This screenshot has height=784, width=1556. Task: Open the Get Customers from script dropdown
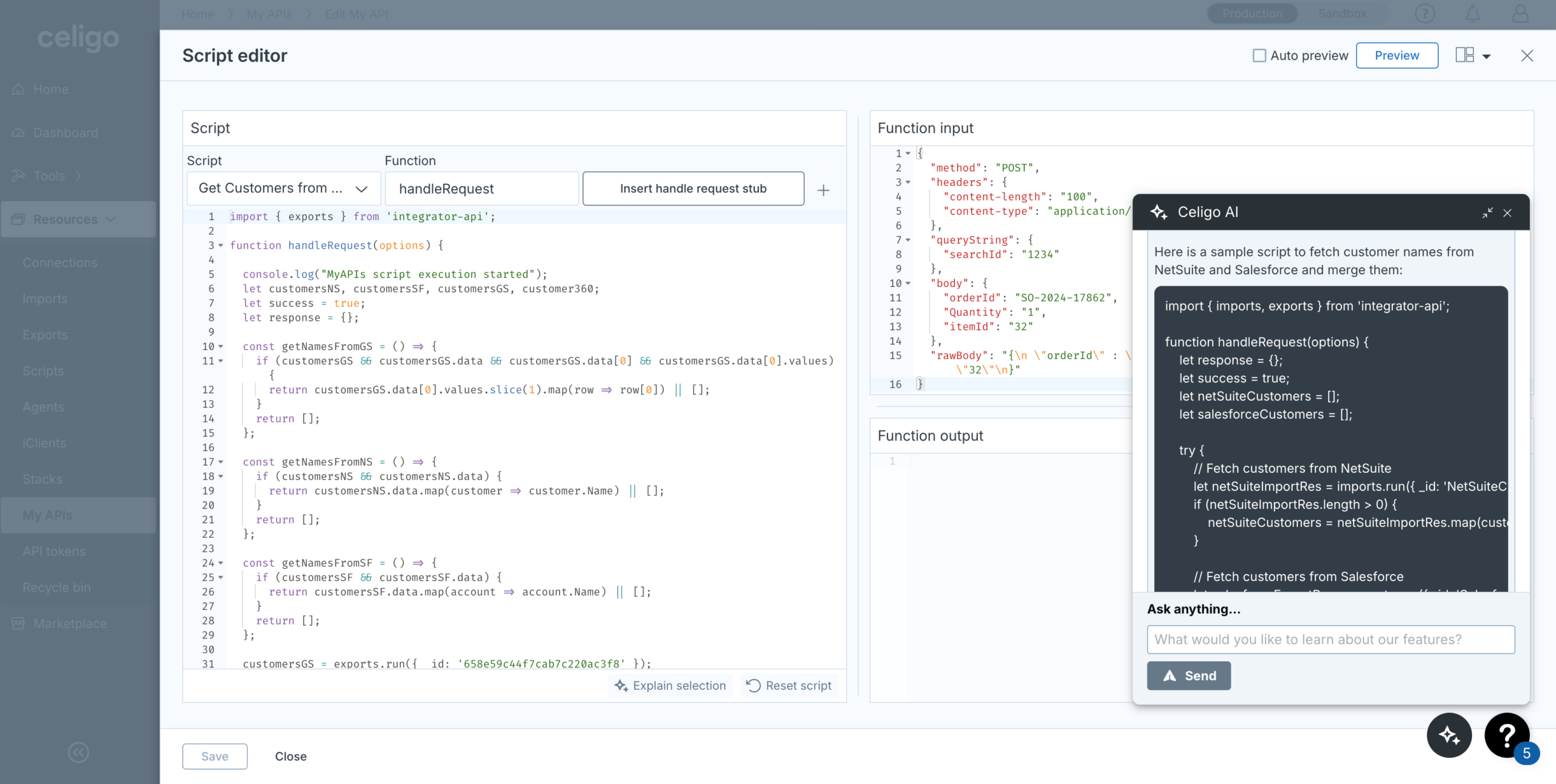(x=283, y=188)
